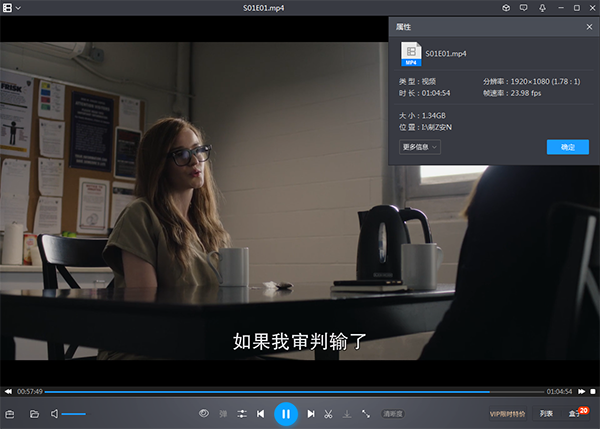
Task: Confirm with the 确定 button
Action: 567,147
